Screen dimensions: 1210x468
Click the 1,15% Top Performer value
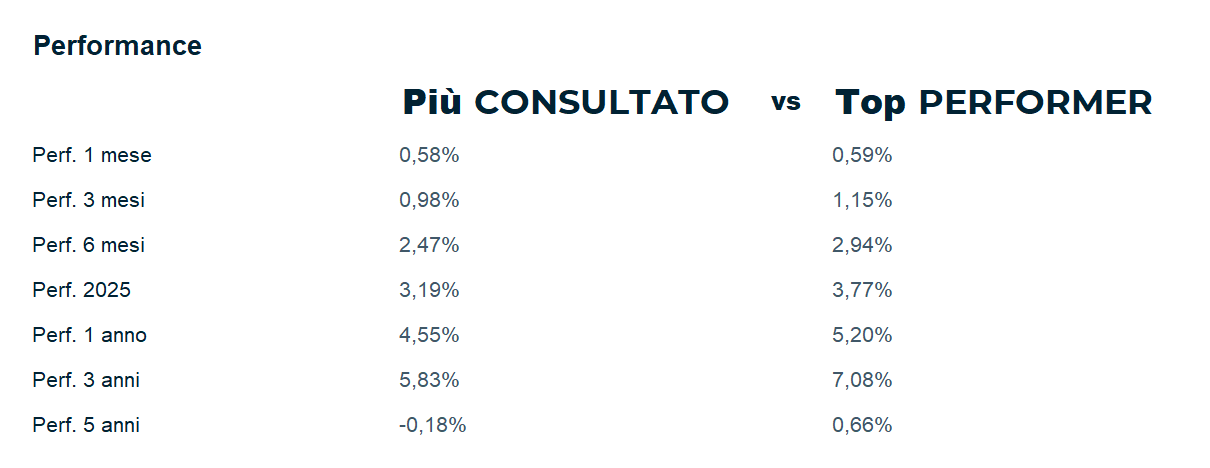(862, 200)
